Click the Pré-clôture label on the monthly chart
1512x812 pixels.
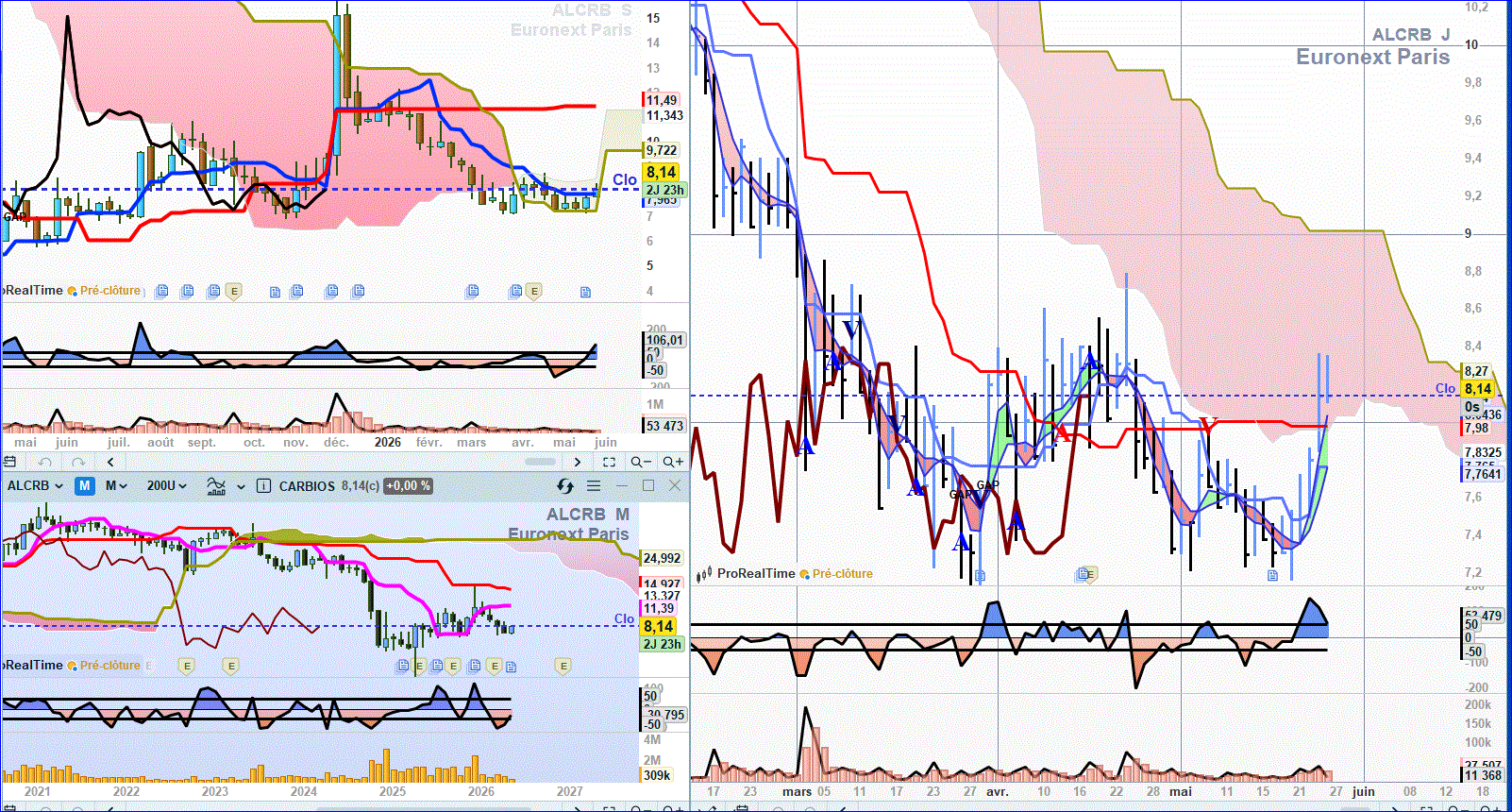pyautogui.click(x=109, y=666)
